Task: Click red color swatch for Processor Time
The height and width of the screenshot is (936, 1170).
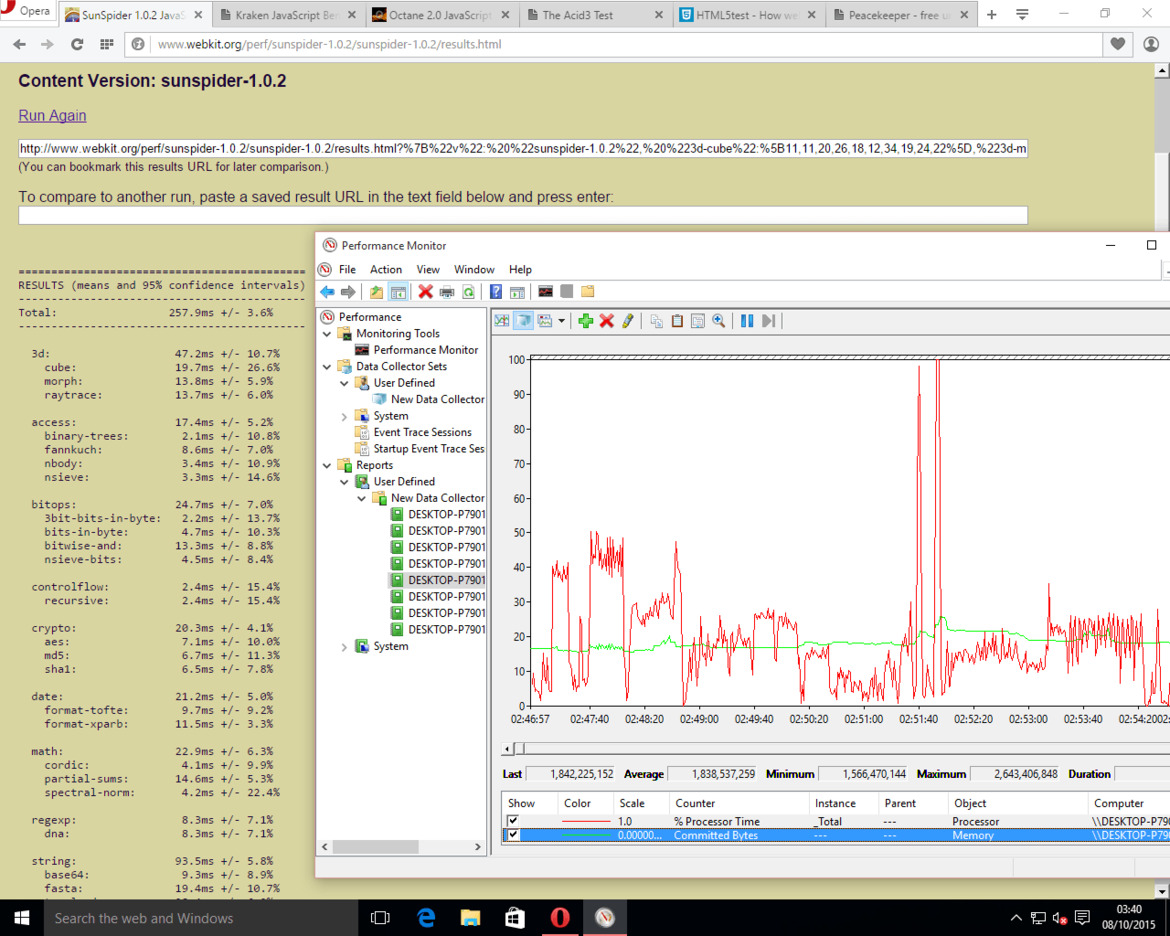Action: click(585, 821)
